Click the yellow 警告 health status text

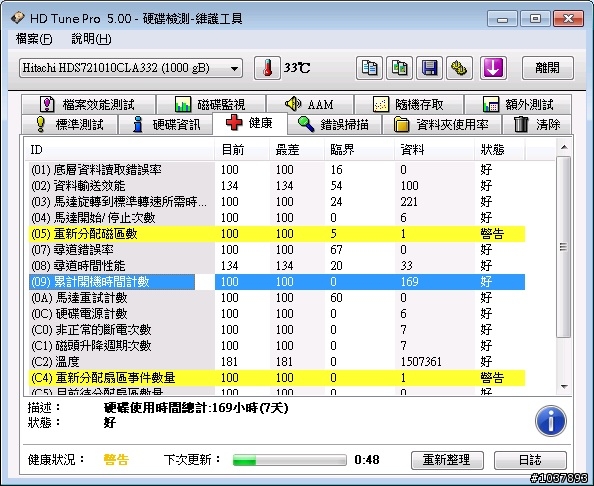(116, 460)
